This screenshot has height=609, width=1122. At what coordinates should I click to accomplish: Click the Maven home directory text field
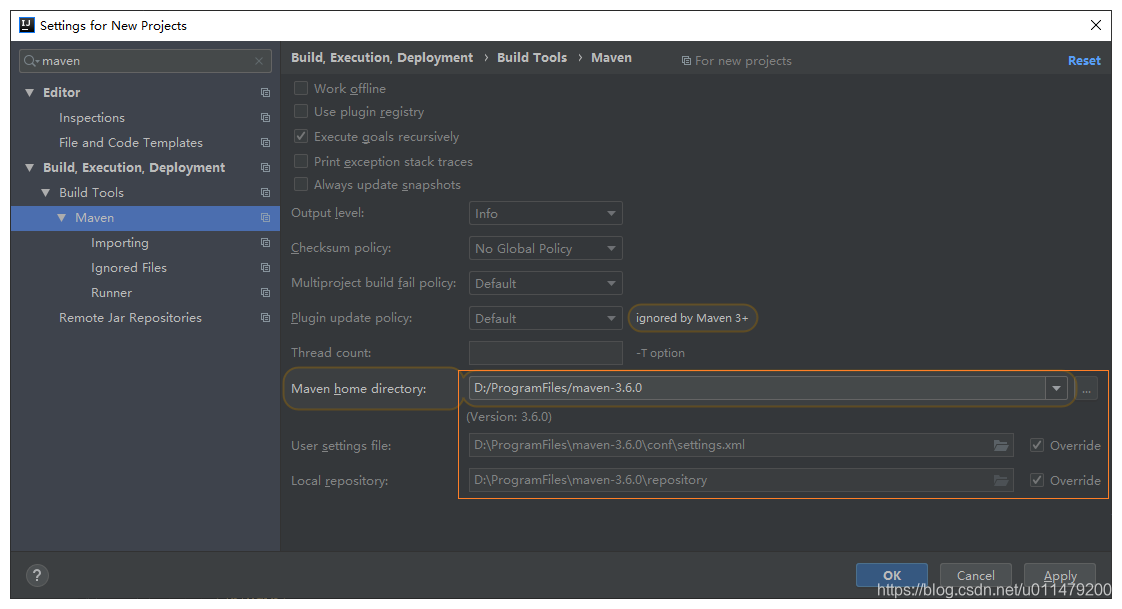click(757, 388)
